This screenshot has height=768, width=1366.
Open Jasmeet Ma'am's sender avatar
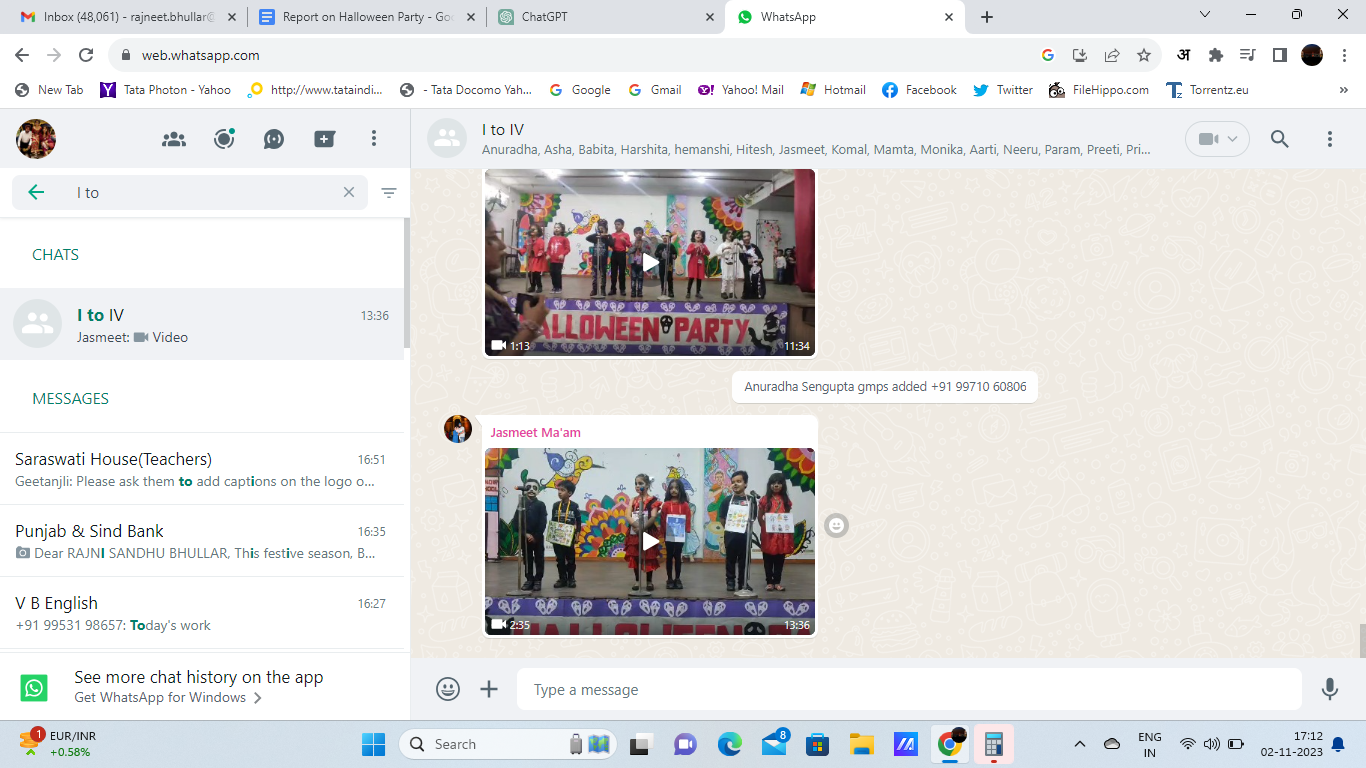pyautogui.click(x=458, y=429)
